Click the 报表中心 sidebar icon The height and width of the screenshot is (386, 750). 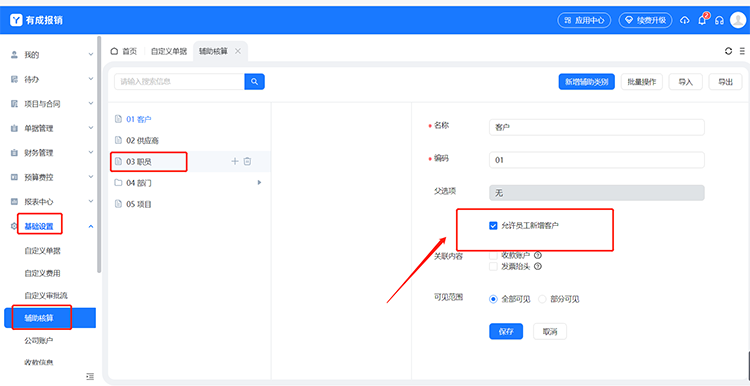click(x=14, y=201)
